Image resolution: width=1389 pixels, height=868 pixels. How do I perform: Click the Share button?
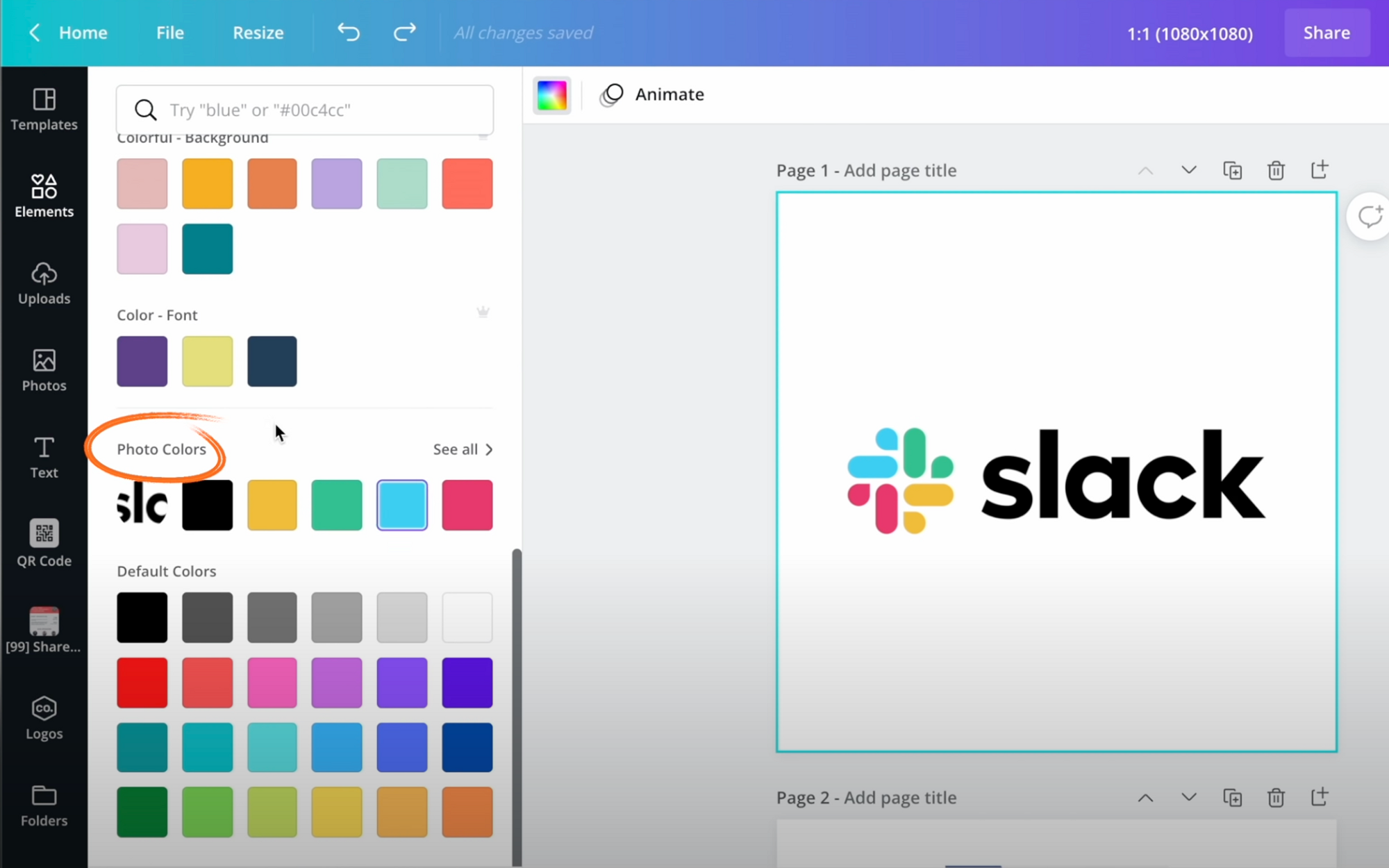(1326, 33)
